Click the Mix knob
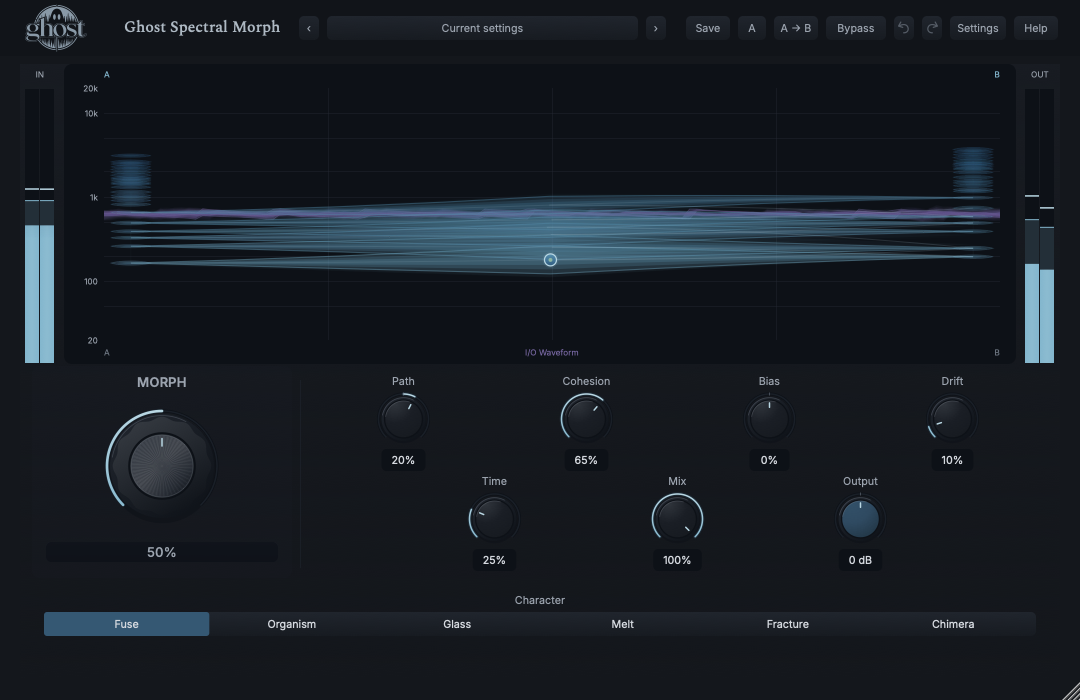 (677, 519)
